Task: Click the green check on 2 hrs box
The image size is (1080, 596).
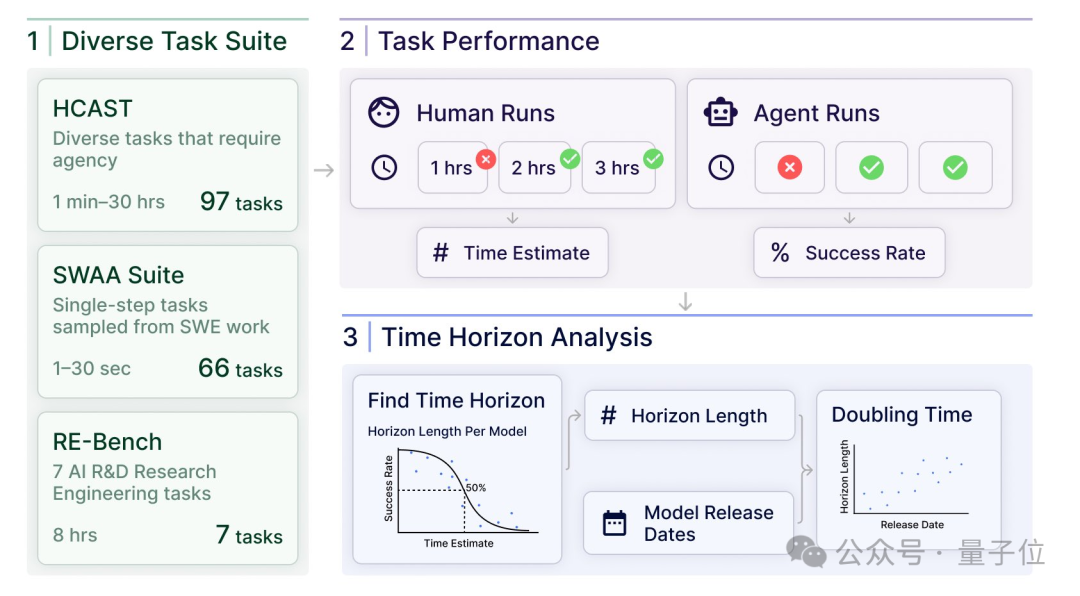Action: click(x=570, y=159)
